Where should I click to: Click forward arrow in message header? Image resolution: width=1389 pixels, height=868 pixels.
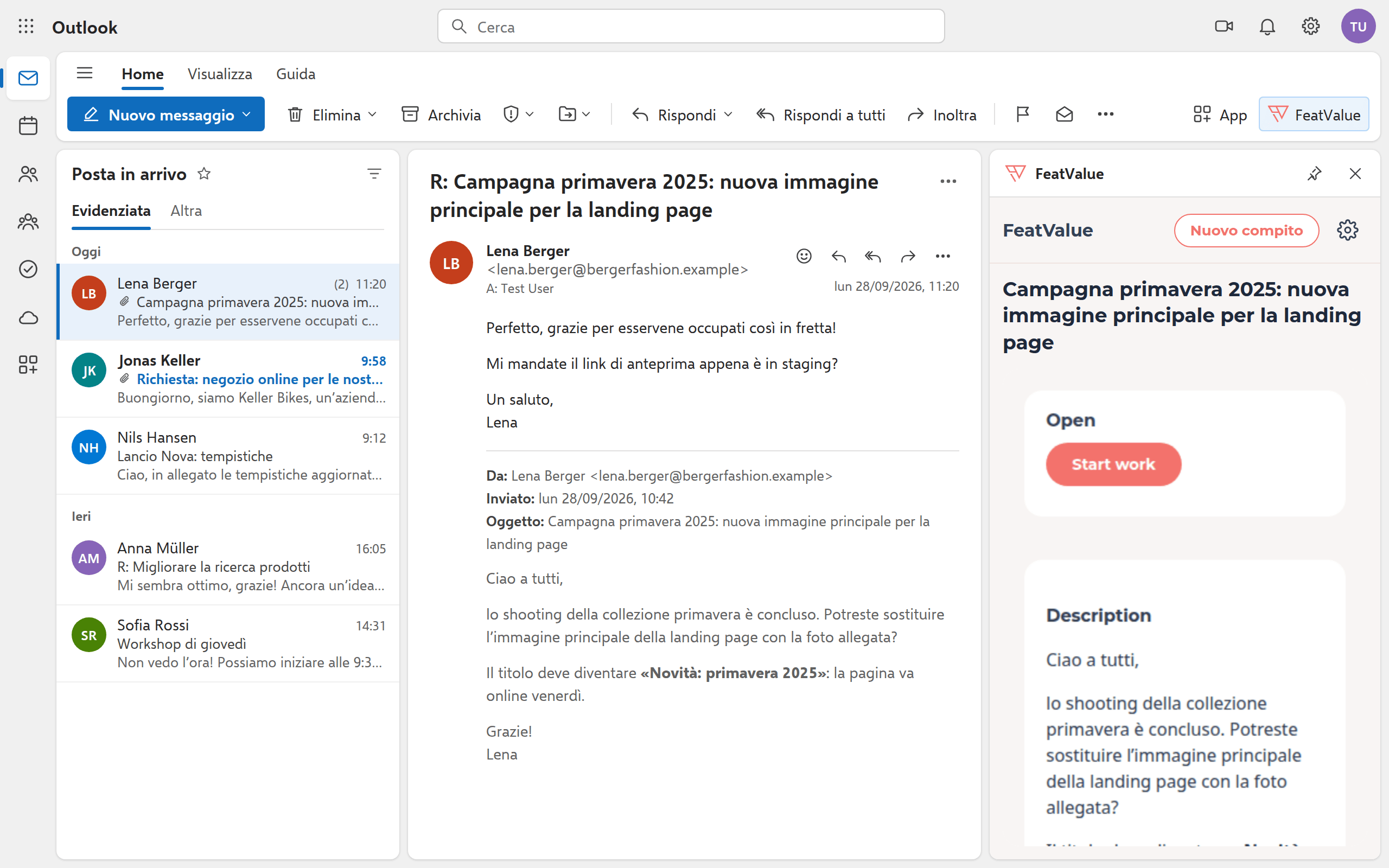[x=908, y=256]
